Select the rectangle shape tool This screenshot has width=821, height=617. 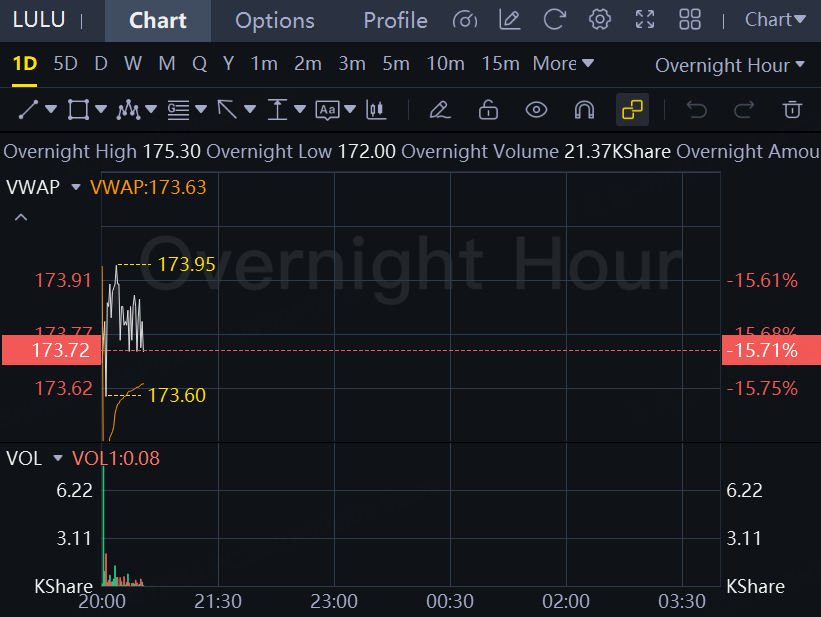tap(78, 110)
